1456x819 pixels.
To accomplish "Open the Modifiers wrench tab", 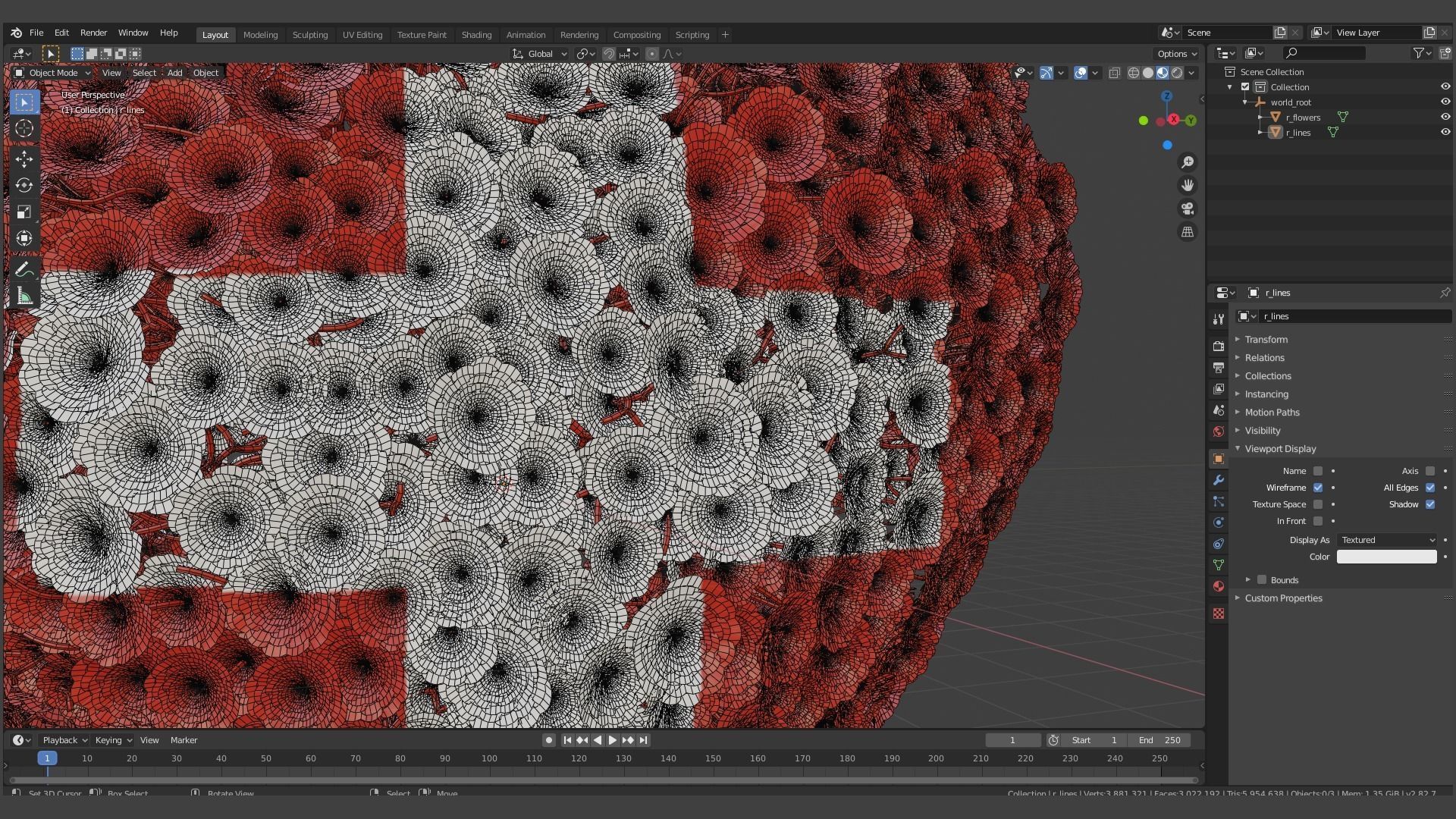I will click(1219, 480).
